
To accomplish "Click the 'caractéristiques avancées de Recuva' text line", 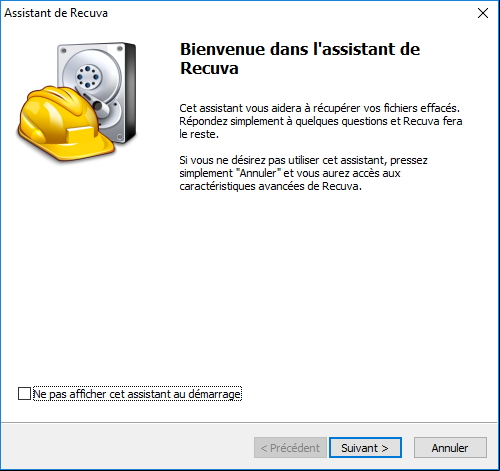I will (x=270, y=186).
